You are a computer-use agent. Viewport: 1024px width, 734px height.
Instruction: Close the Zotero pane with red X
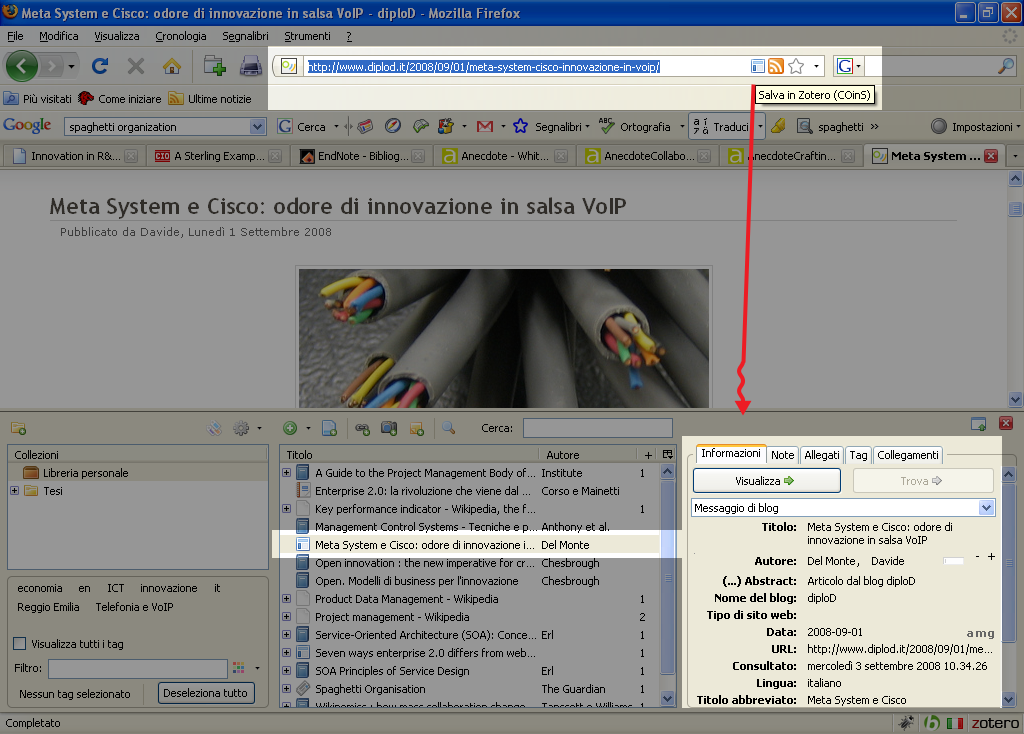[x=1006, y=423]
